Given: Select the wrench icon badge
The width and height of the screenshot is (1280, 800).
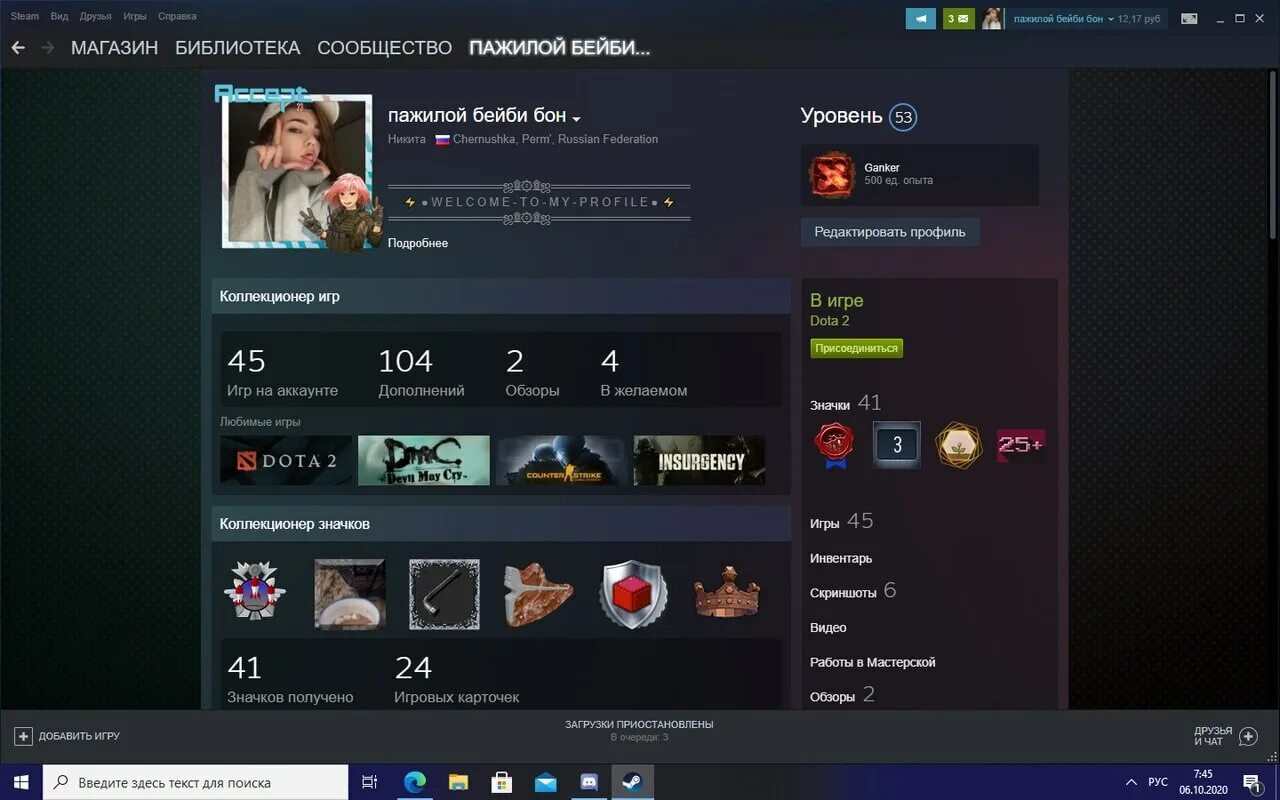Looking at the screenshot, I should pyautogui.click(x=444, y=594).
